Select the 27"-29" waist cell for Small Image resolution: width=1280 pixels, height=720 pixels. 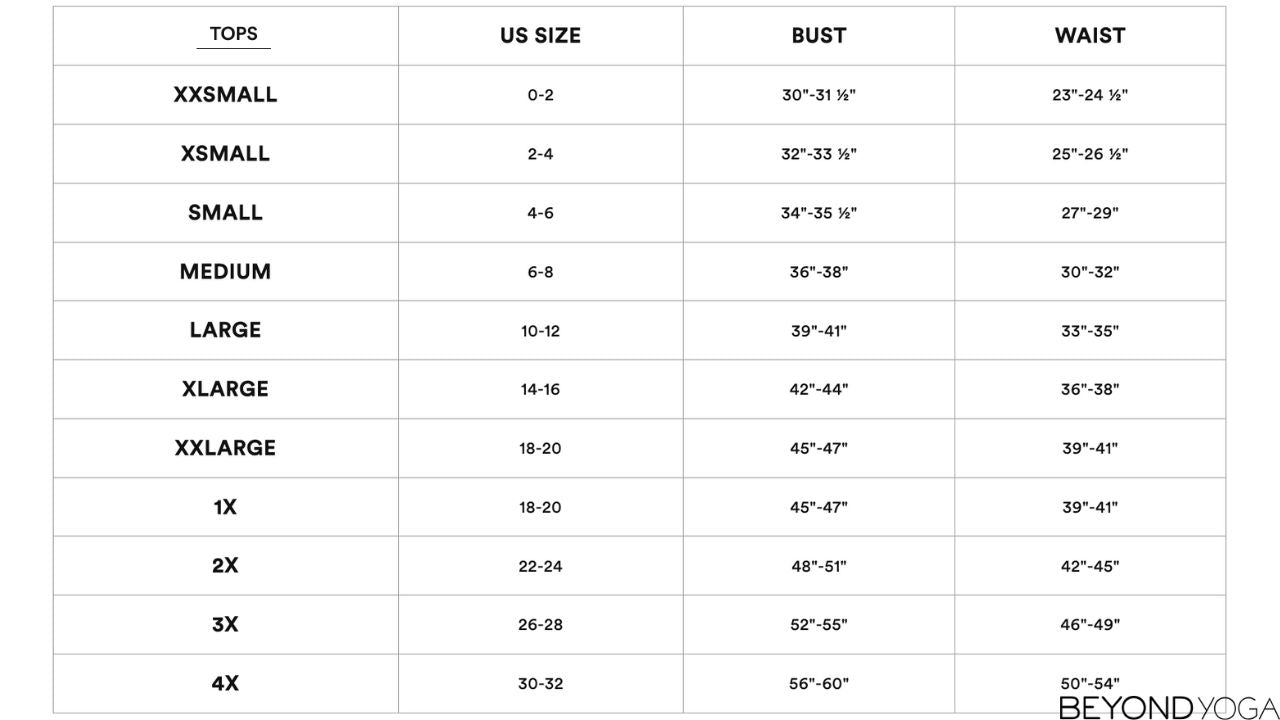[x=1089, y=213]
